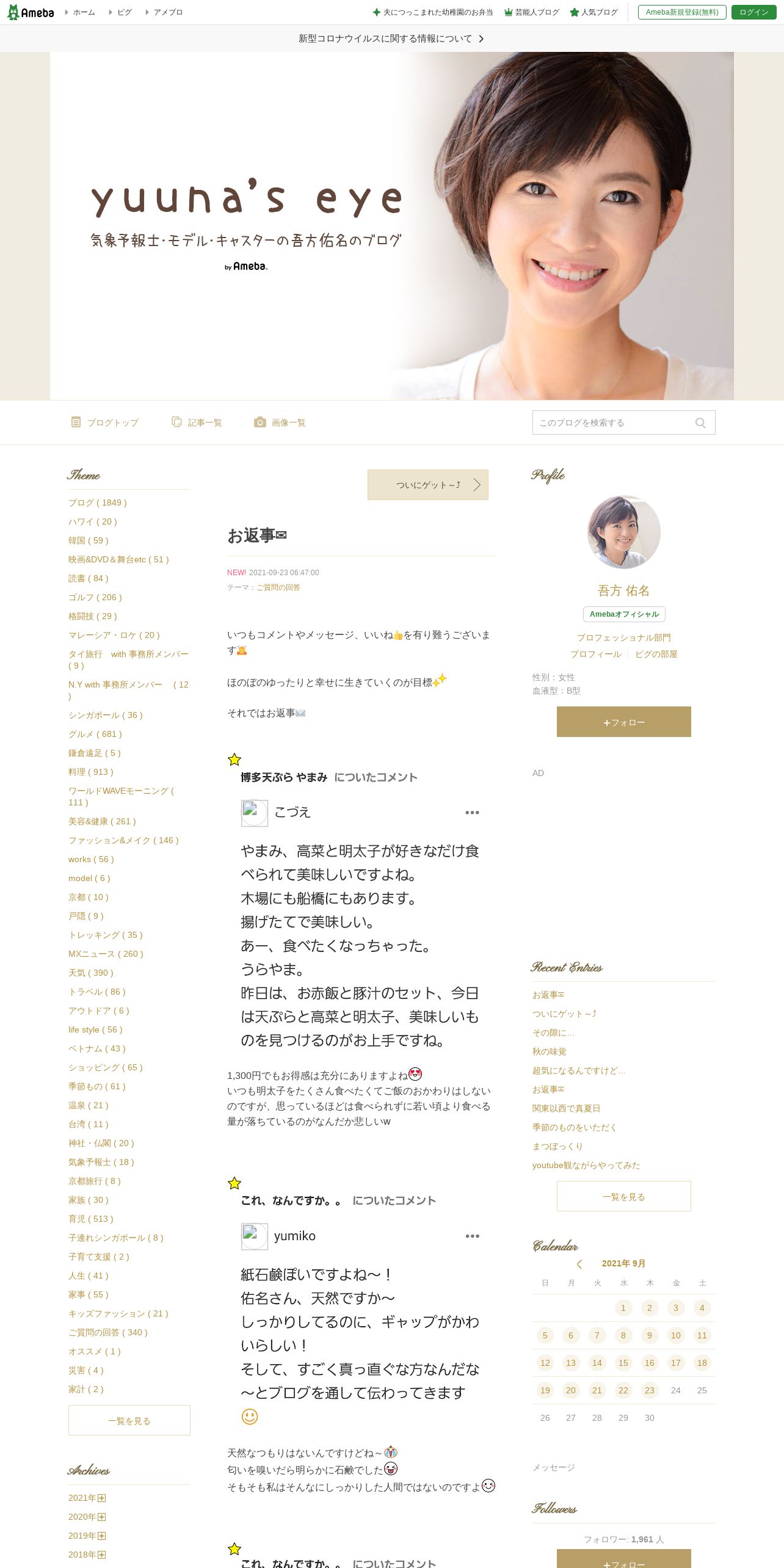
Task: Open recent entry まつぼっくり
Action: point(557,1146)
